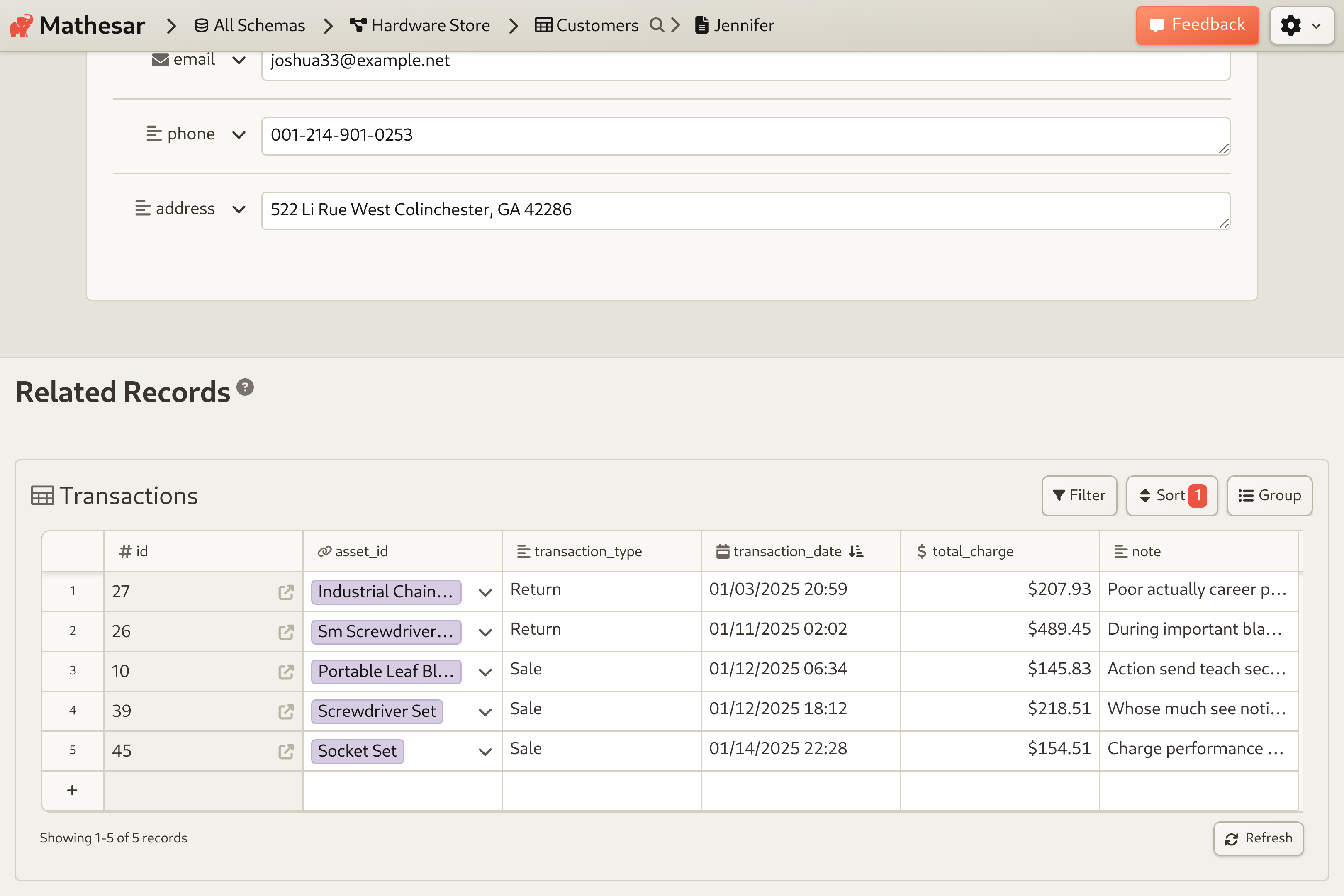Open asset dropdown for Socket Set row

[x=485, y=752]
